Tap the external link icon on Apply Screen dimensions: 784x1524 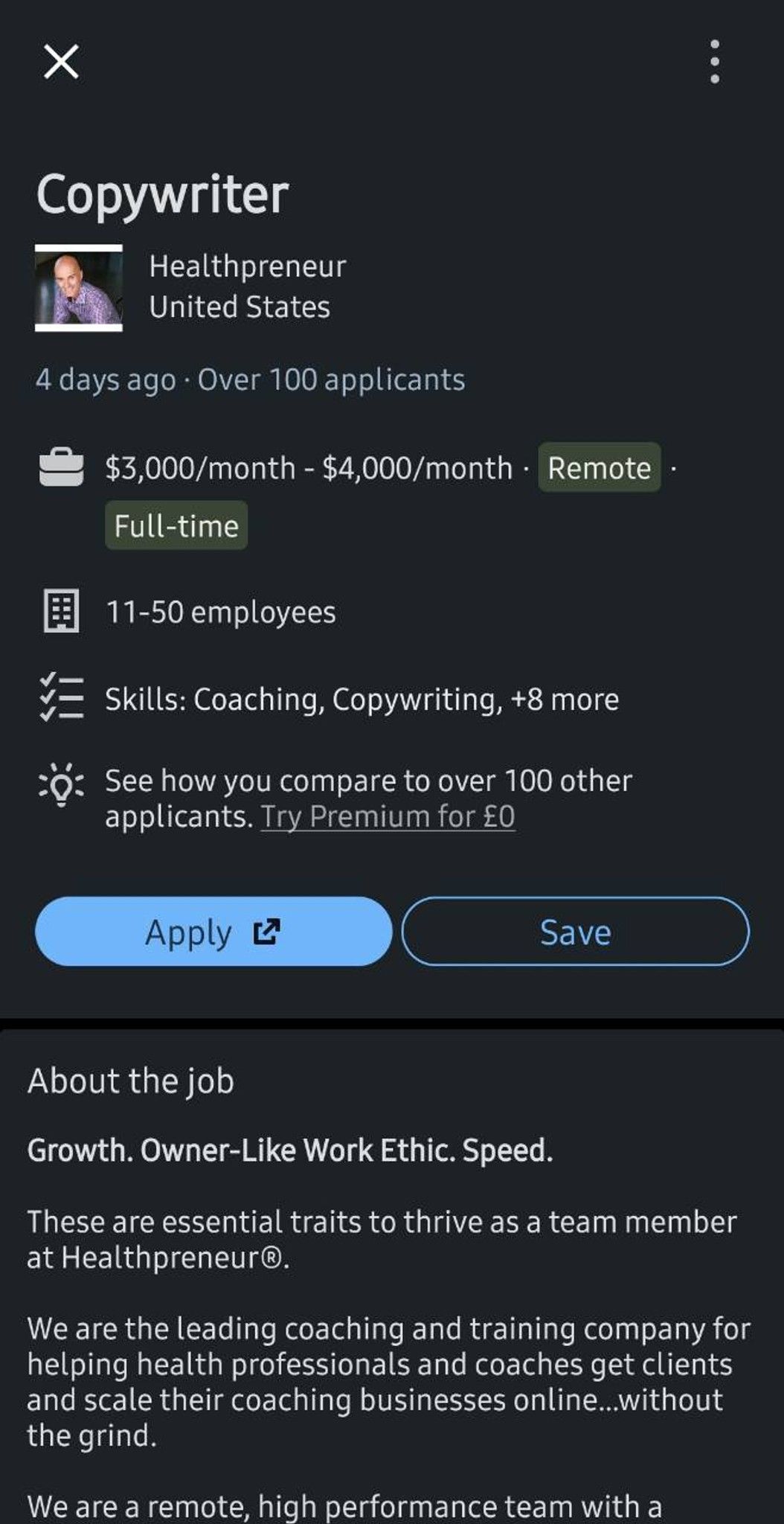pos(266,932)
